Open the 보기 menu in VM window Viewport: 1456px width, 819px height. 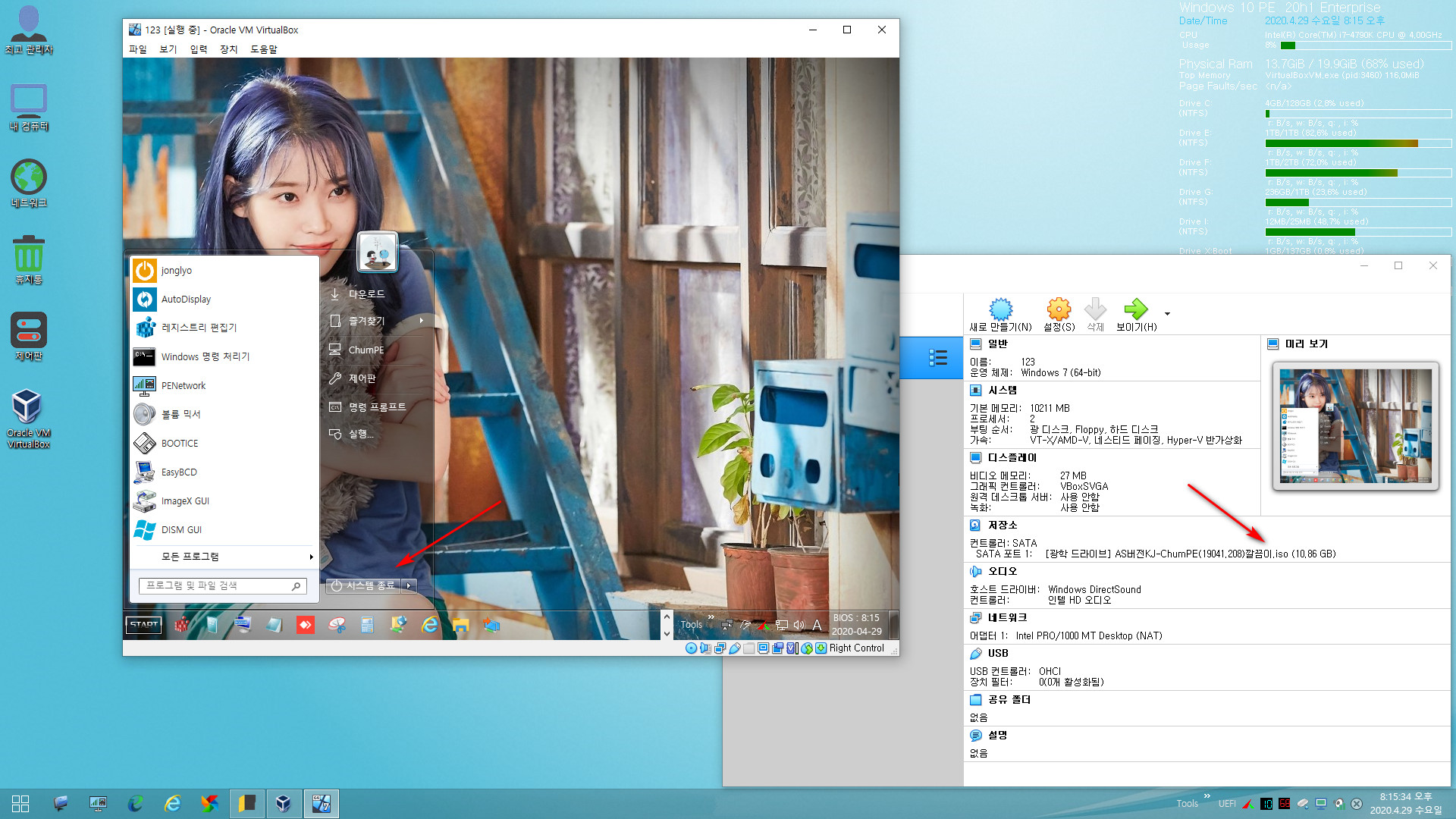tap(168, 49)
